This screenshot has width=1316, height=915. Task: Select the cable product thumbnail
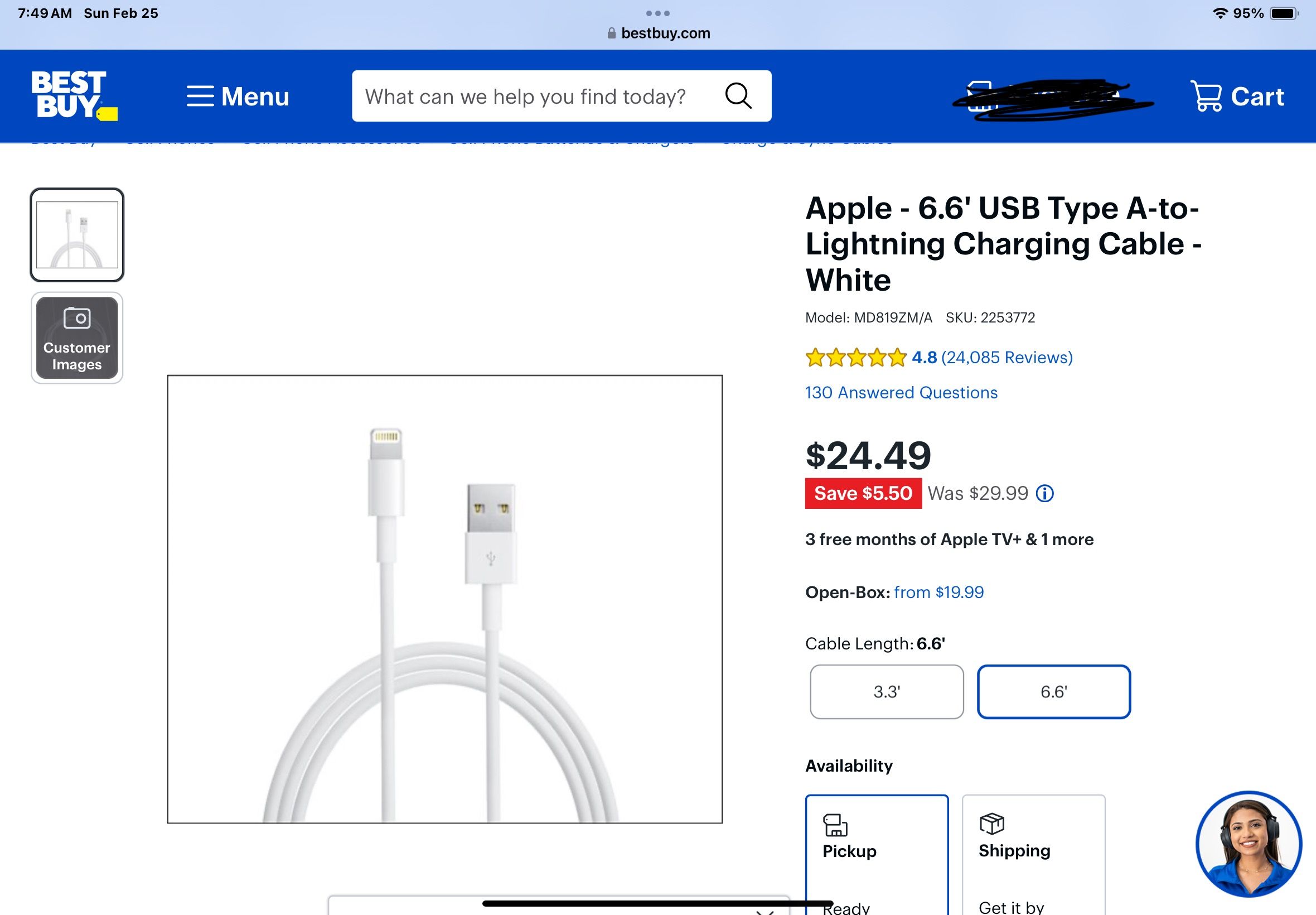pyautogui.click(x=77, y=234)
